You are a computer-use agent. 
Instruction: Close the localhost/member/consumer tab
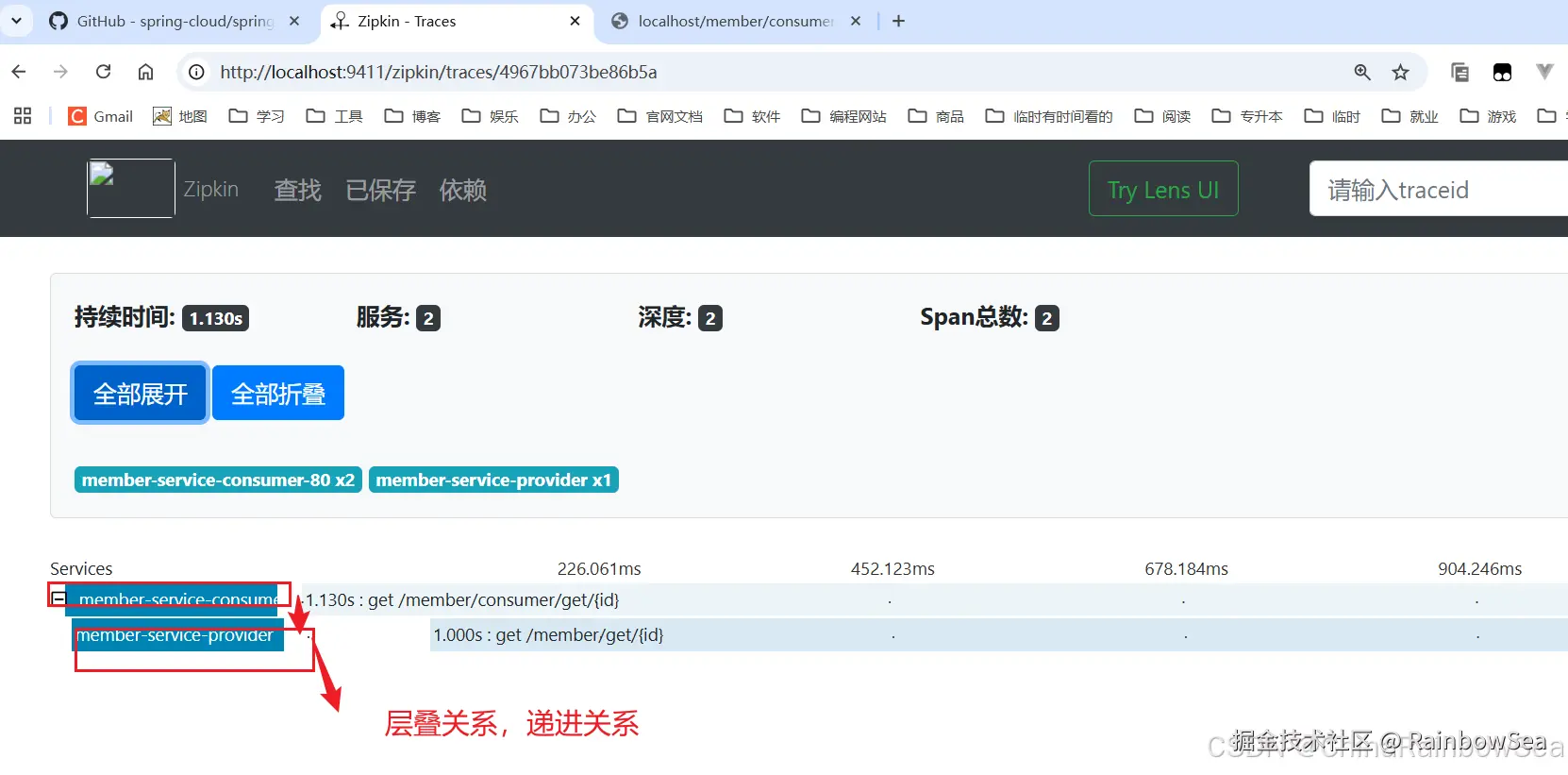pyautogui.click(x=856, y=21)
